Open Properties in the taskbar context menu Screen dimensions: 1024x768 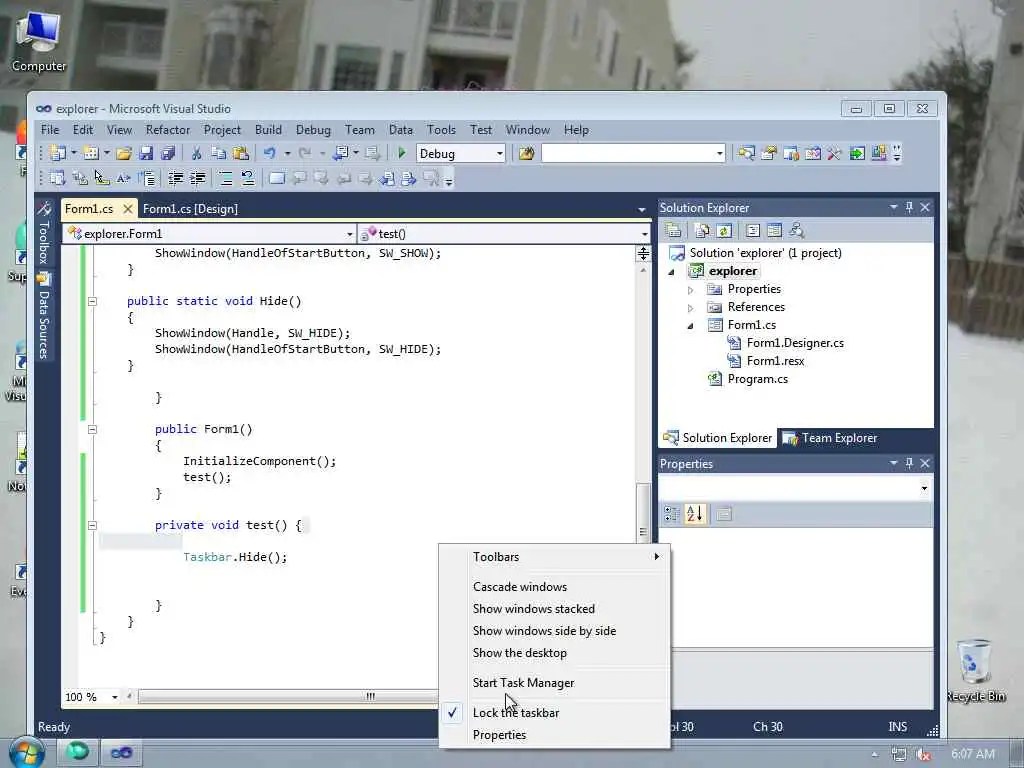pos(555,735)
